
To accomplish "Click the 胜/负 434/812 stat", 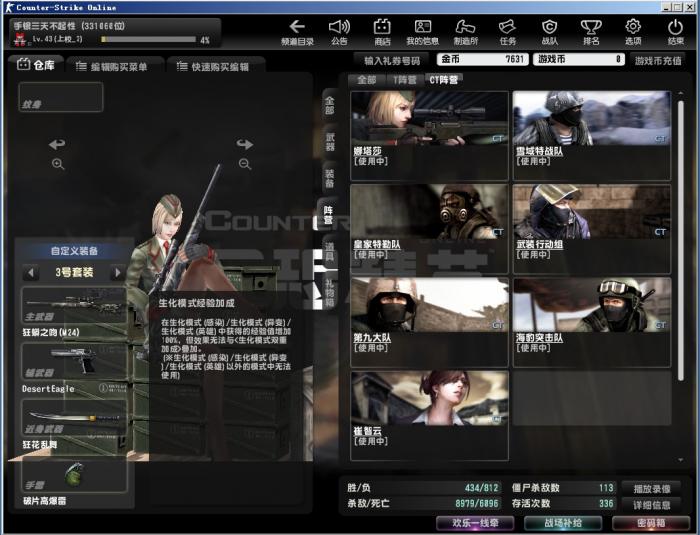I will (423, 488).
